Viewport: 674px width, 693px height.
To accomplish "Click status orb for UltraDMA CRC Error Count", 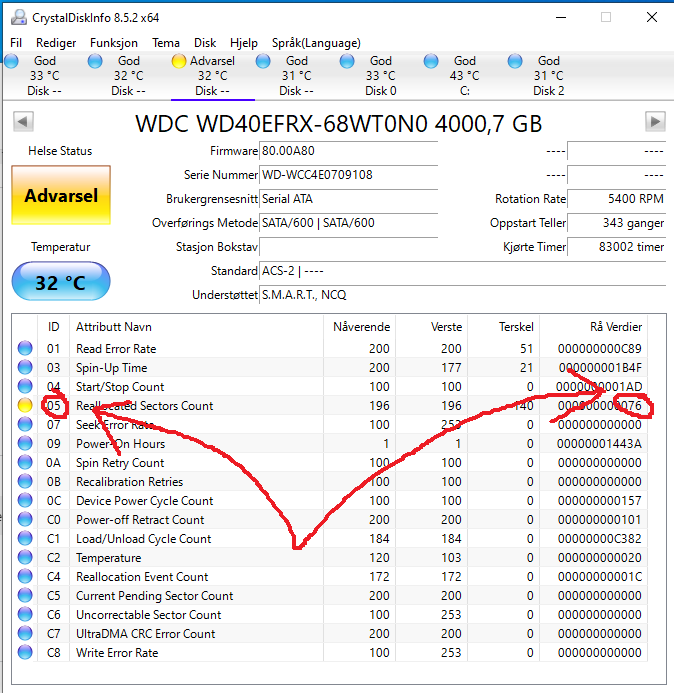I will (25, 633).
